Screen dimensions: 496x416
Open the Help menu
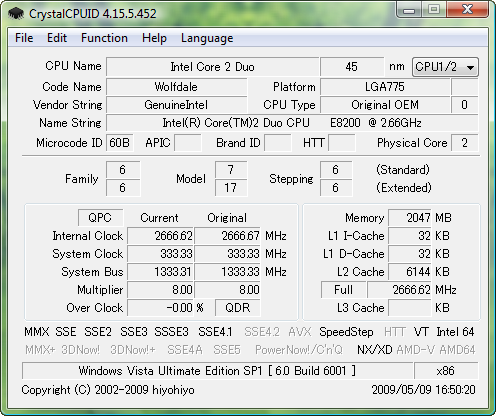(154, 38)
